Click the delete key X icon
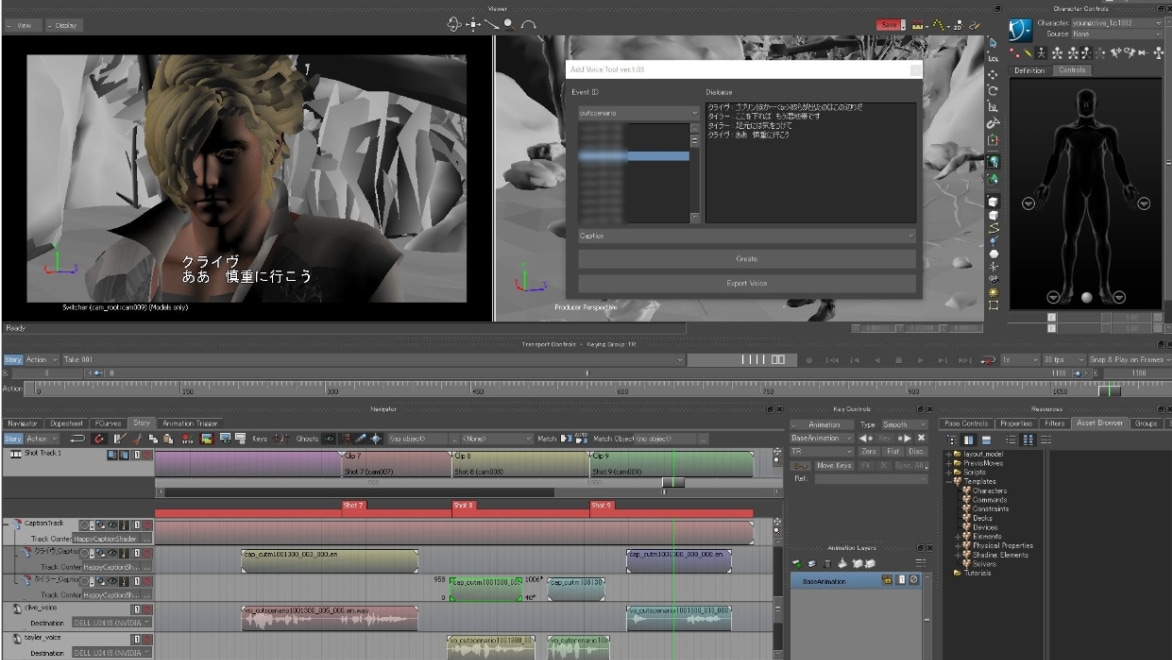 921,438
